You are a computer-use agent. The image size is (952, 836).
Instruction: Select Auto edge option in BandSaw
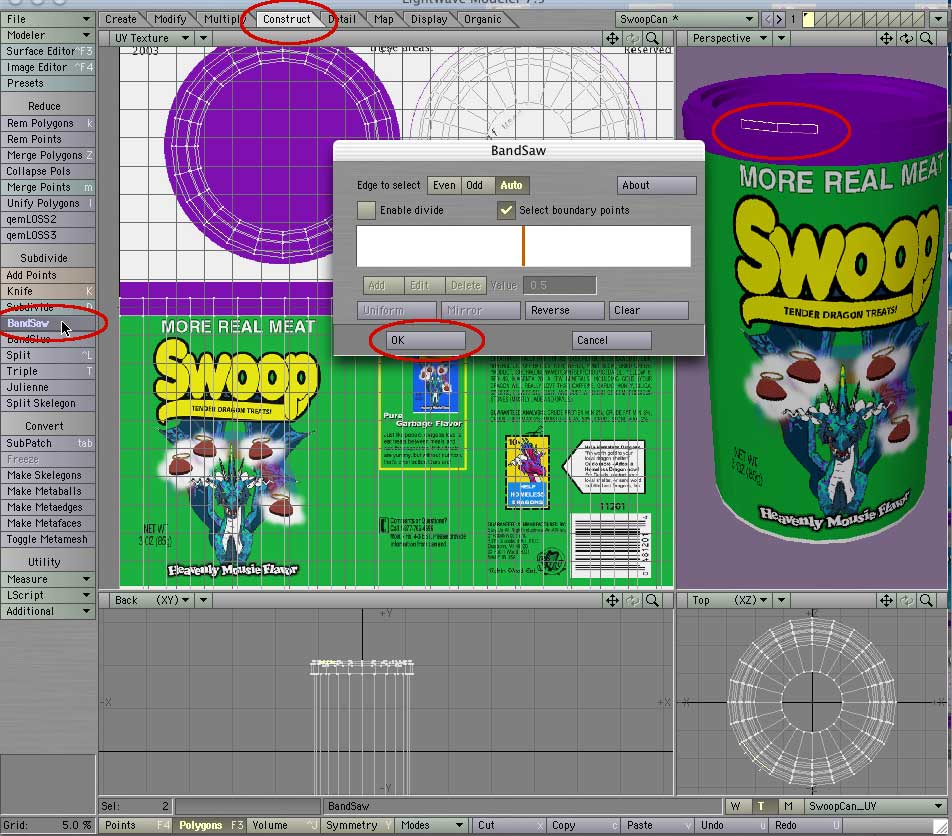point(511,185)
